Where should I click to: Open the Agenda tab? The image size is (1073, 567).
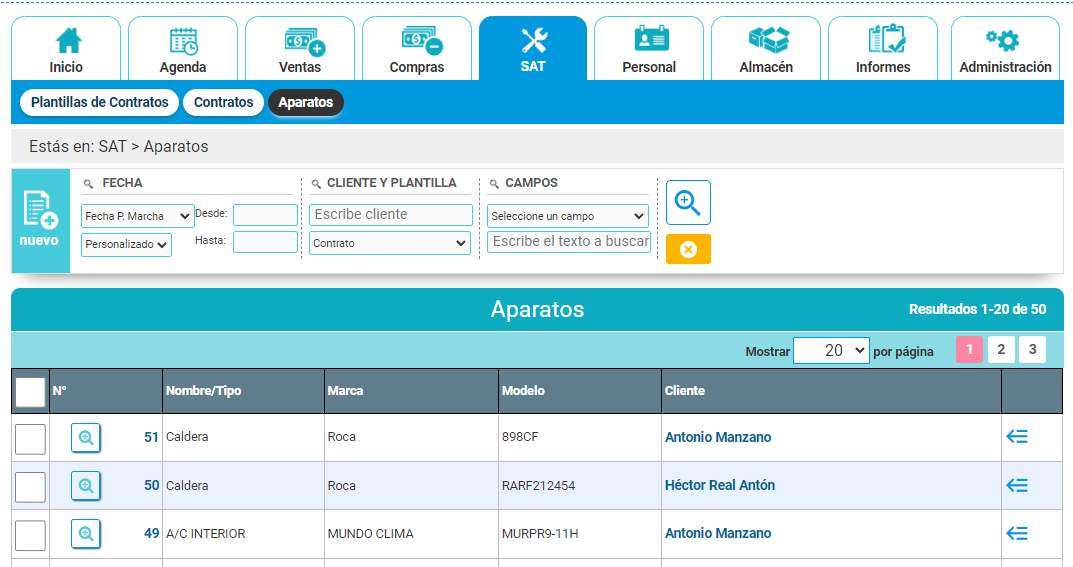(183, 49)
